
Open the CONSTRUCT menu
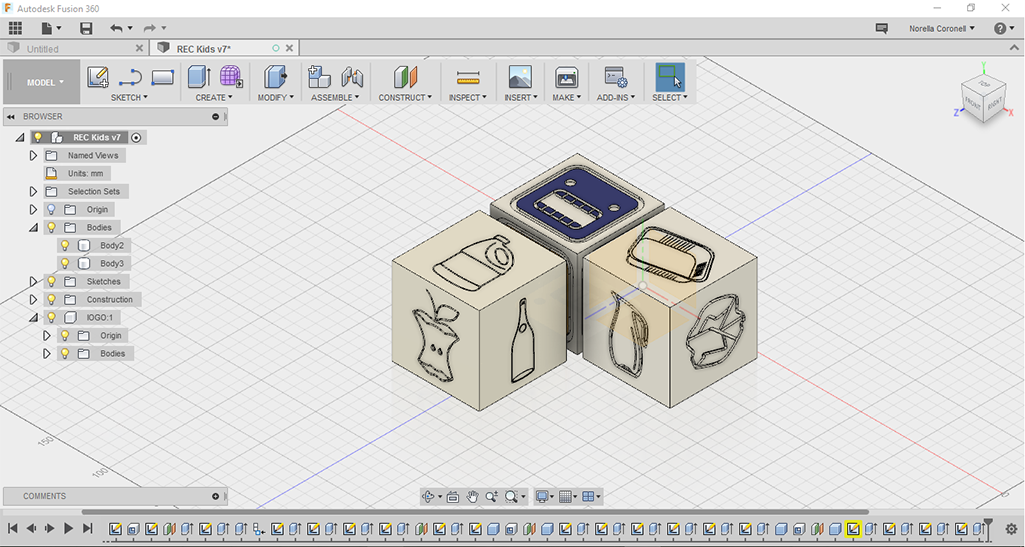point(405,97)
